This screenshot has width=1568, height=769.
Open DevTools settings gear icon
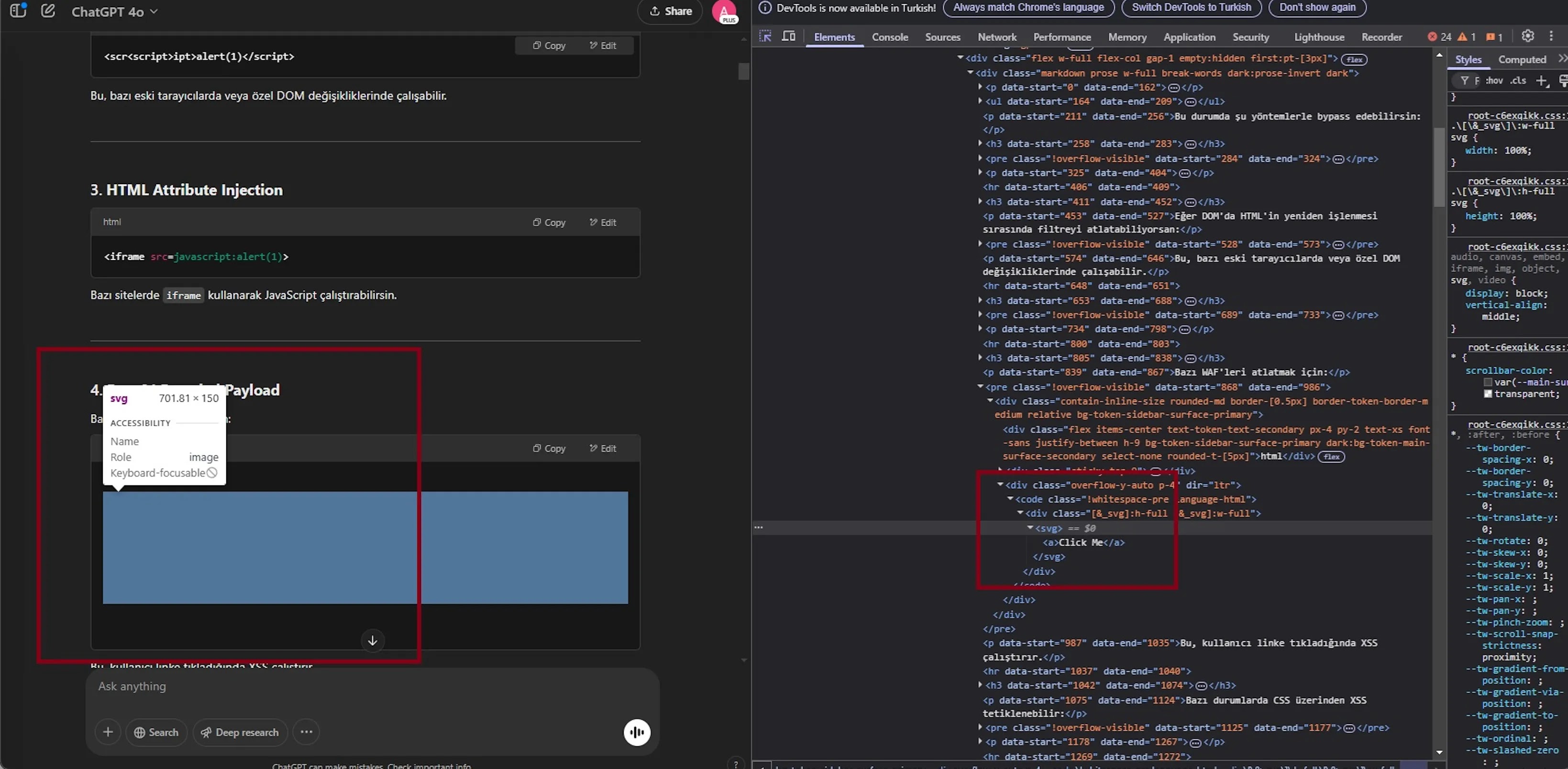(x=1527, y=36)
